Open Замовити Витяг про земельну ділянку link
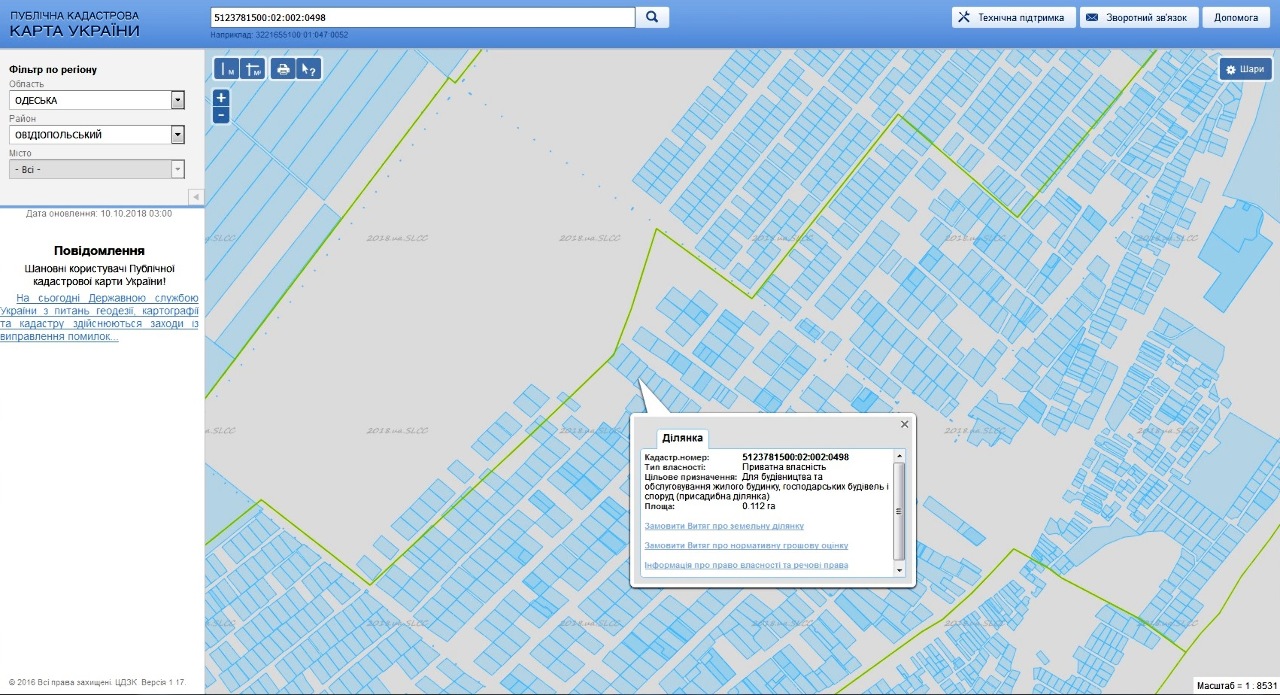The image size is (1280, 695). click(x=724, y=526)
